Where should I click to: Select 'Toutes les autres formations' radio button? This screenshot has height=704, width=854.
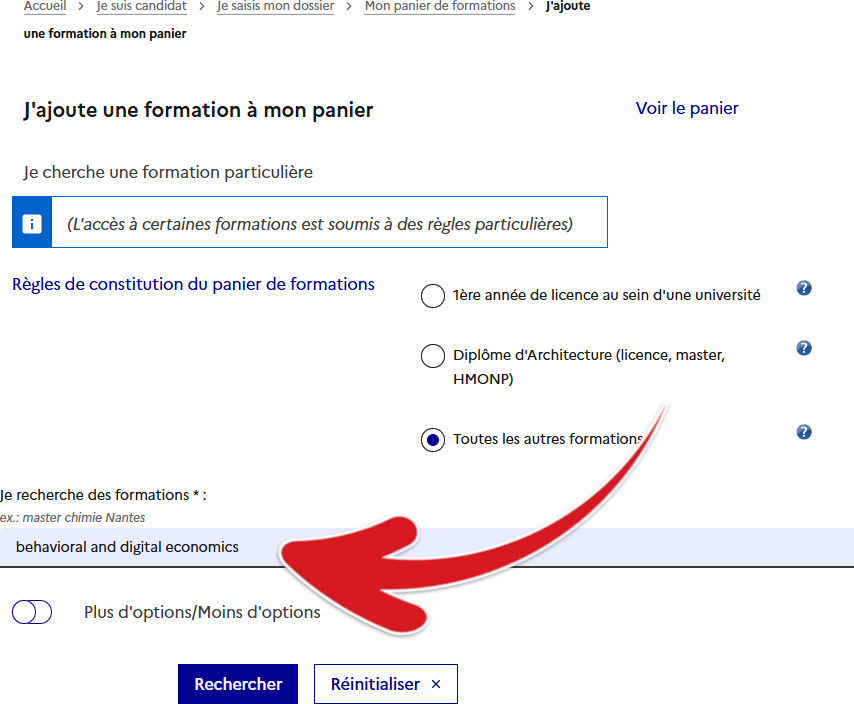(433, 440)
